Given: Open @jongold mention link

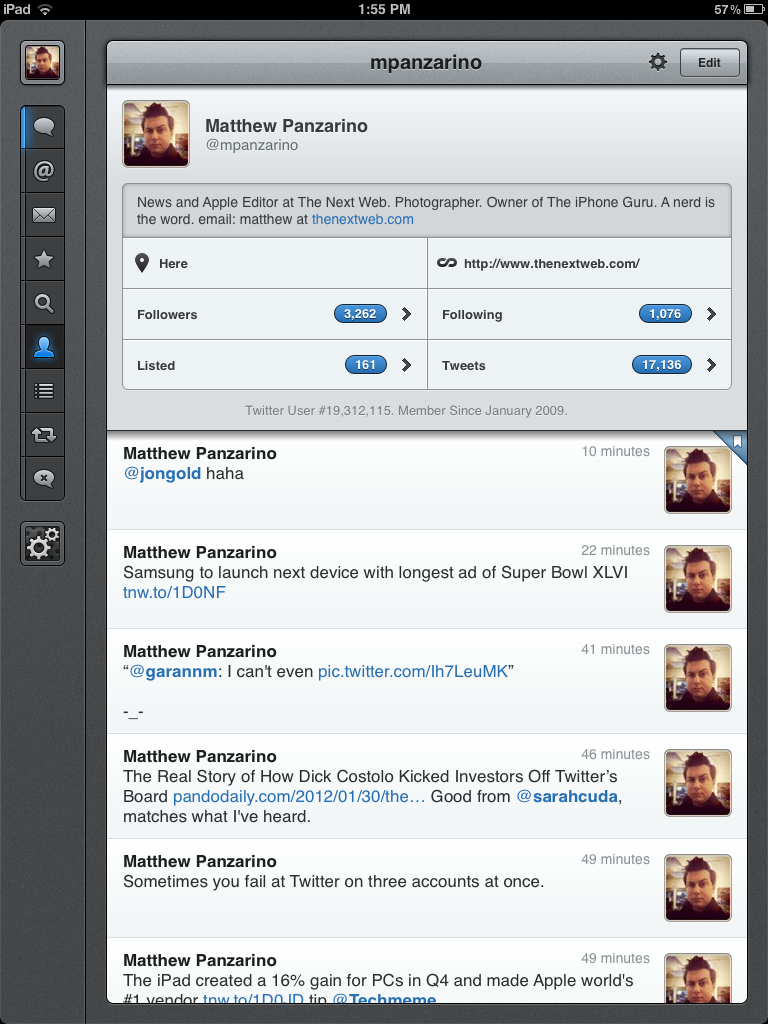Looking at the screenshot, I should click(162, 473).
